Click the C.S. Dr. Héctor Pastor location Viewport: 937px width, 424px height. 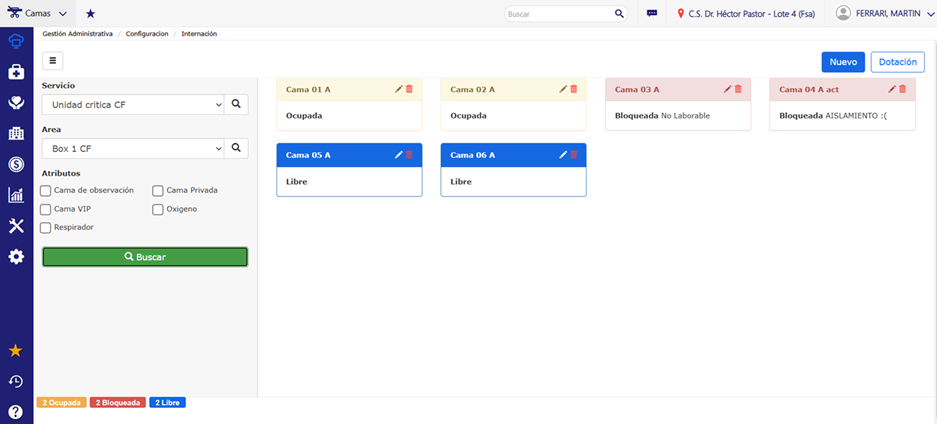(x=748, y=13)
